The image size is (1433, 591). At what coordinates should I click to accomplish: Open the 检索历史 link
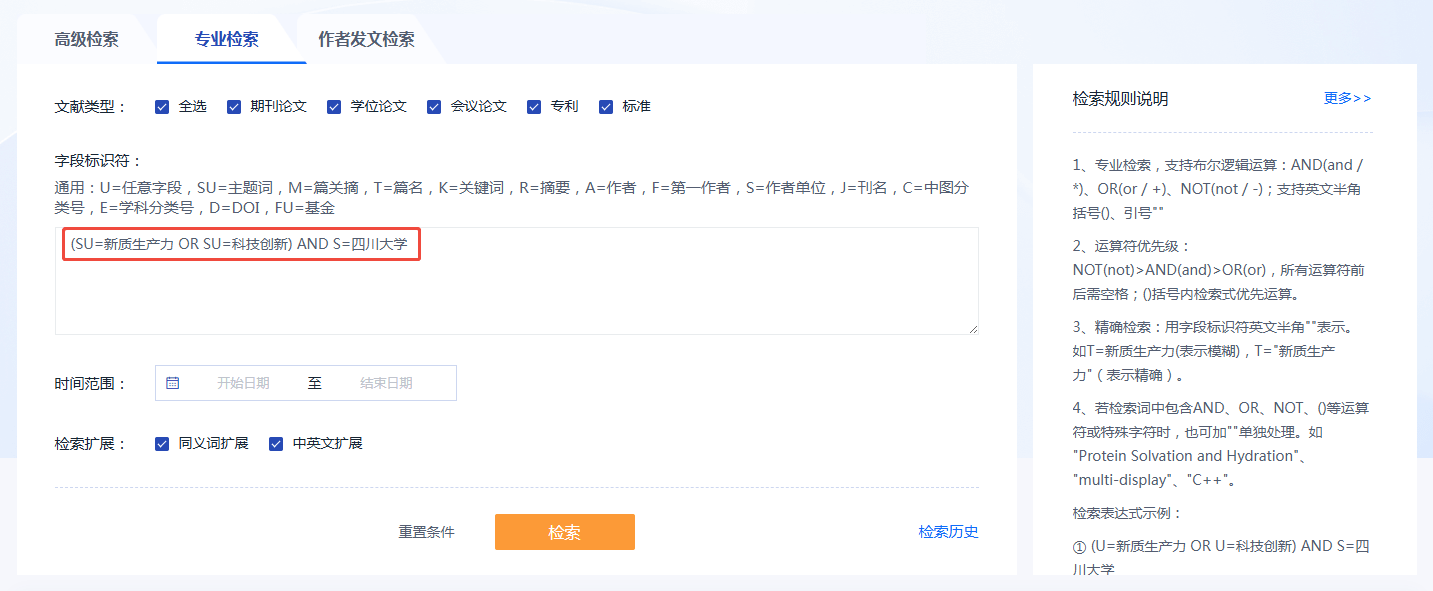click(x=948, y=532)
